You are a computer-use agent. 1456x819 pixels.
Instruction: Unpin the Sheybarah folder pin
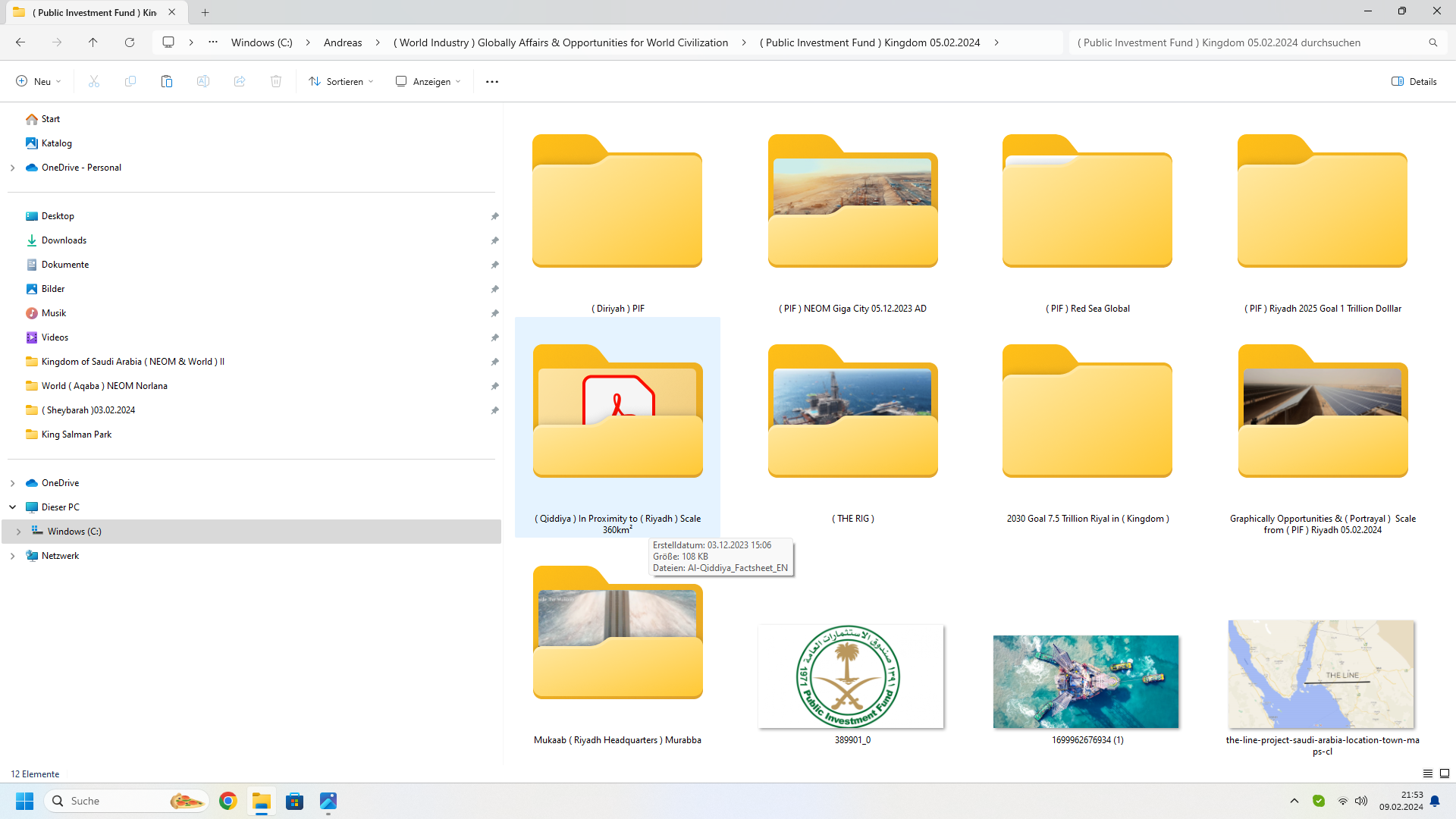(x=494, y=410)
